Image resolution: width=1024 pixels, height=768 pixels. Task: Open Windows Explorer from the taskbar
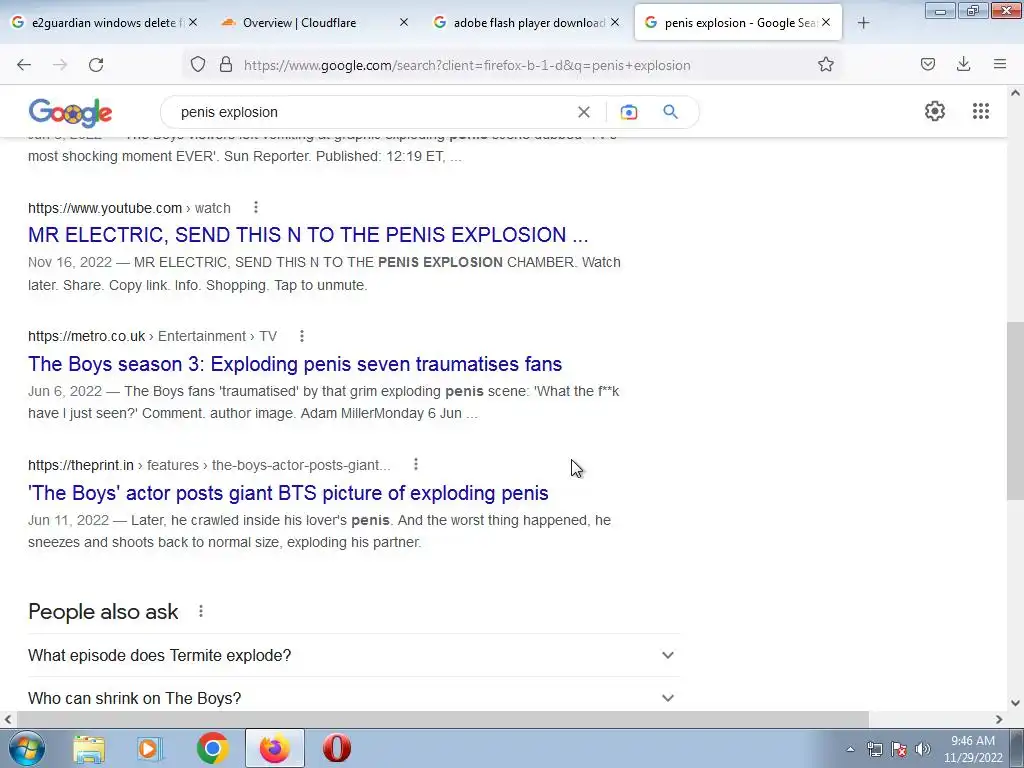89,749
